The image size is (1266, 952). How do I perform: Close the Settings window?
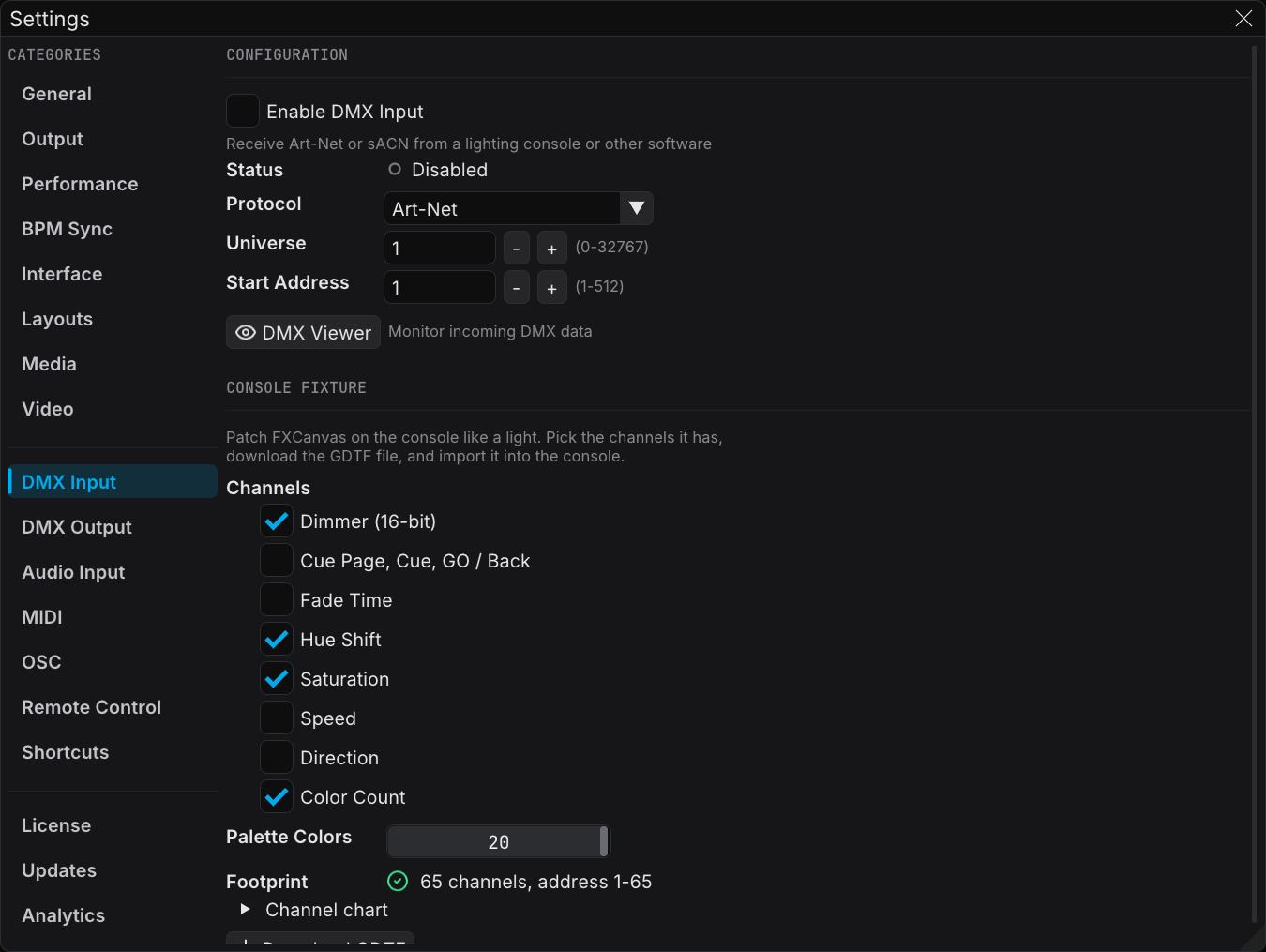1243,19
